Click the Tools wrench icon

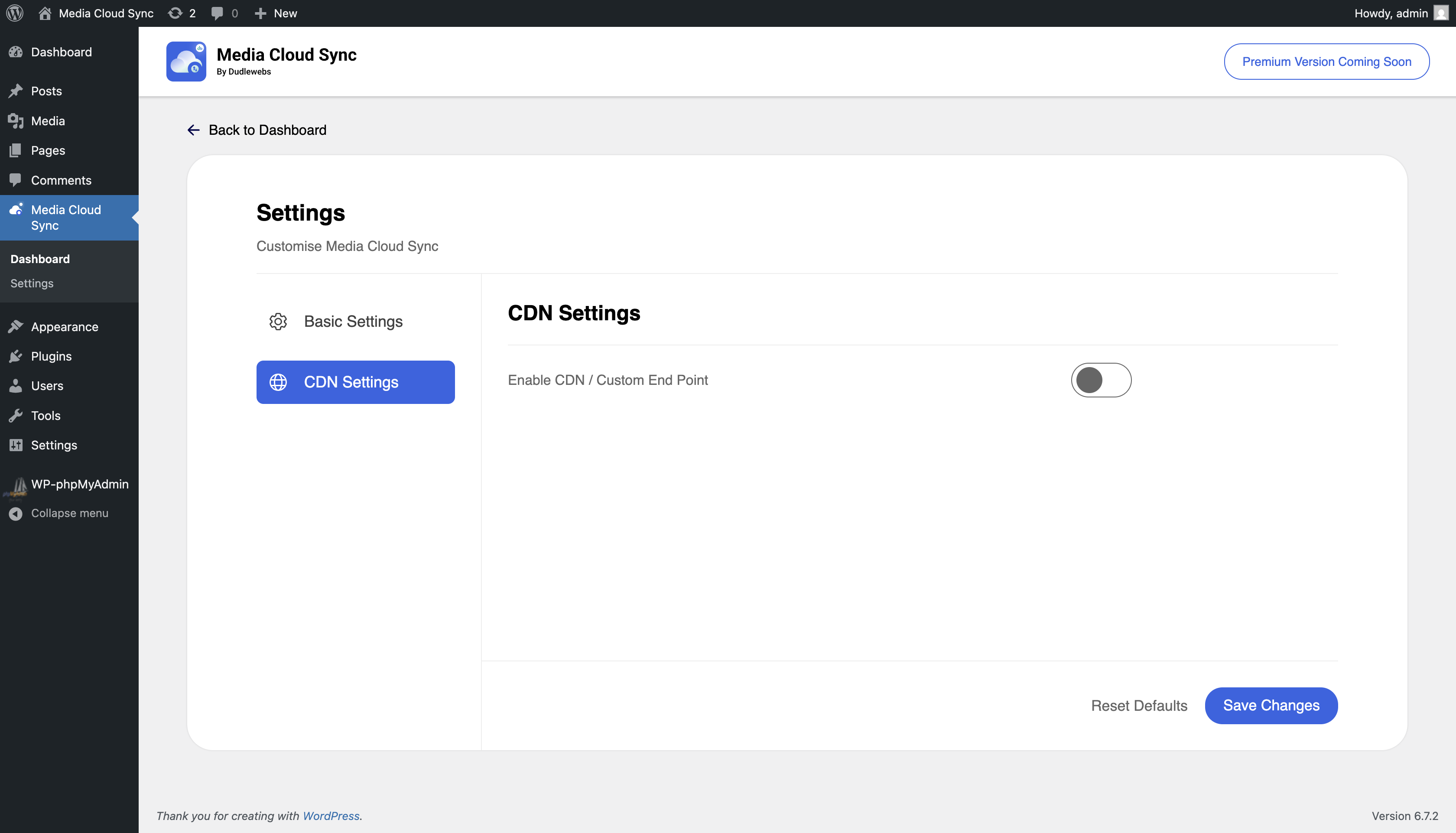(x=16, y=416)
